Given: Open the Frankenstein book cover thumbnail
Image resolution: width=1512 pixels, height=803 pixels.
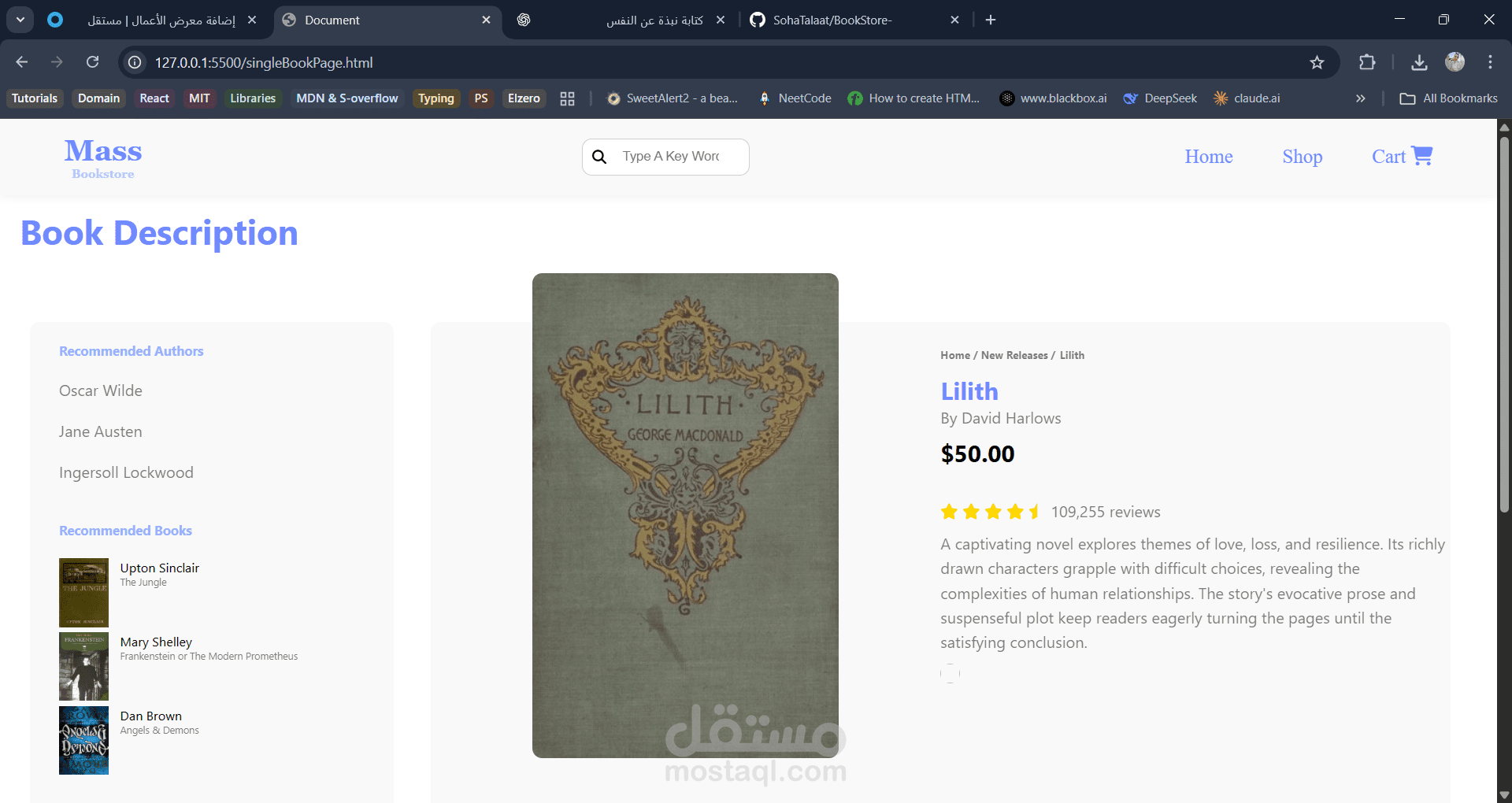Looking at the screenshot, I should tap(83, 667).
